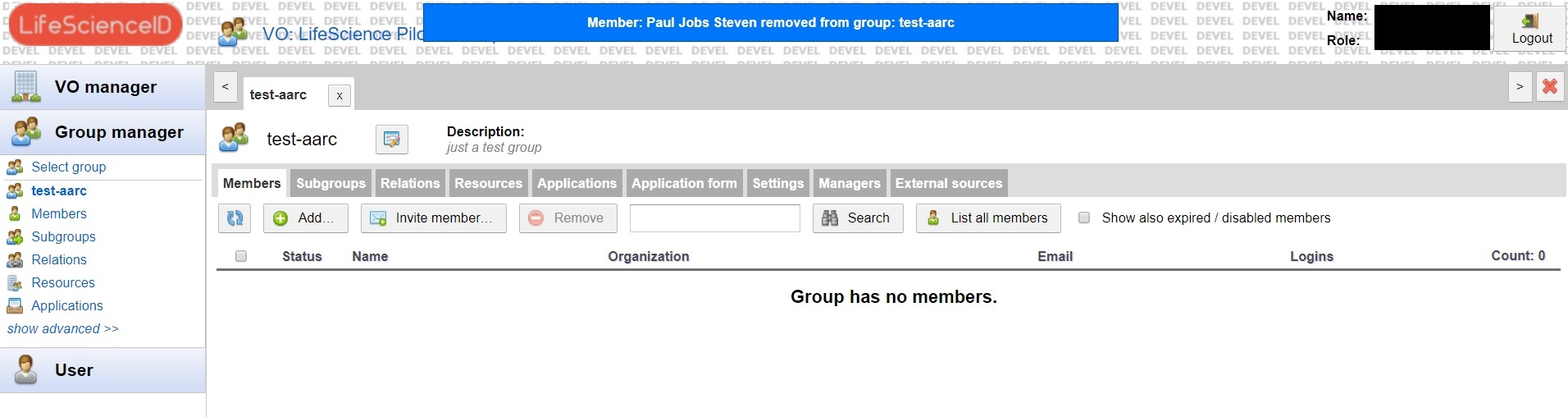Dismiss the blue member removed notification

click(770, 22)
